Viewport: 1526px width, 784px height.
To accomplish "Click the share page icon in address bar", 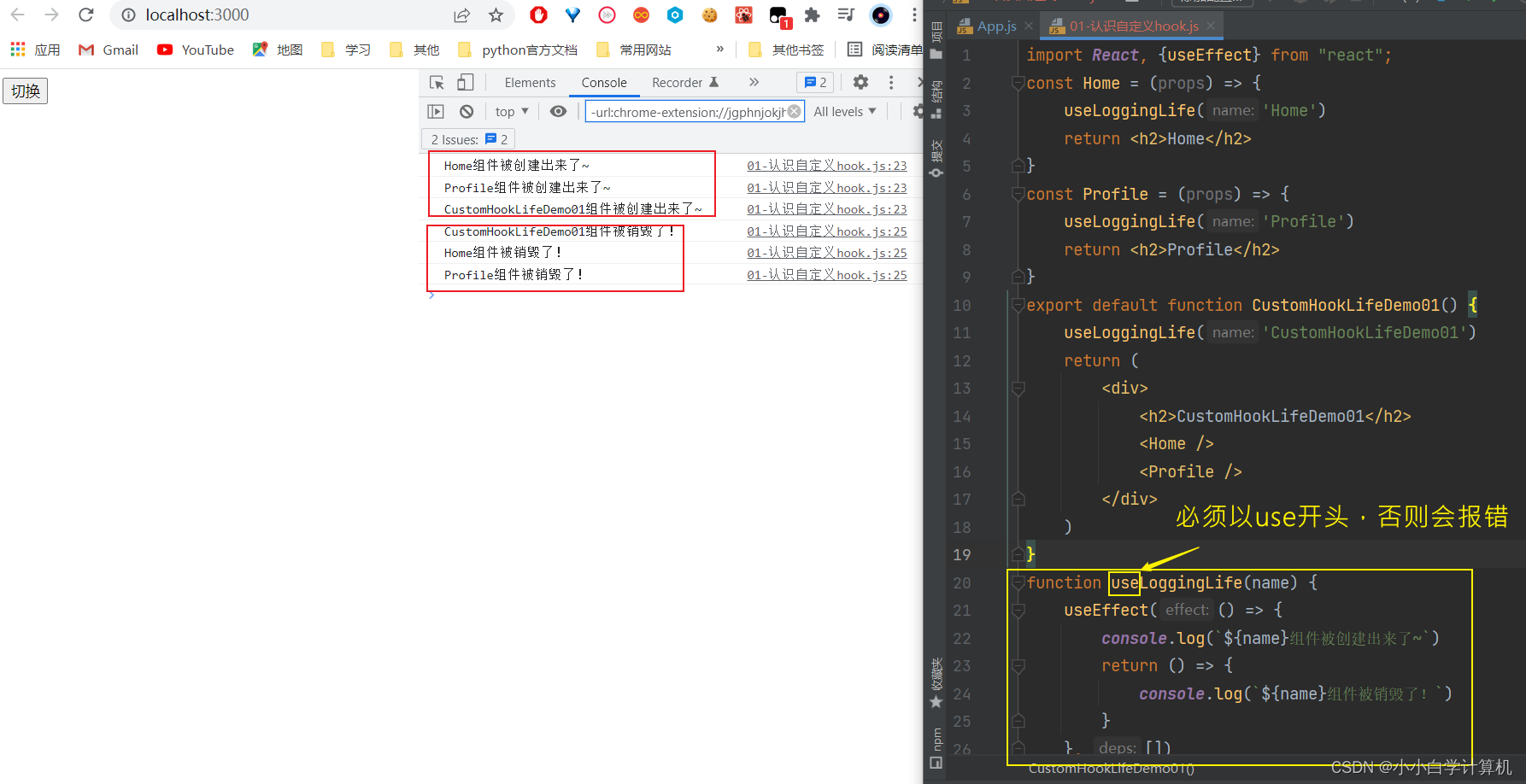I will click(x=462, y=15).
